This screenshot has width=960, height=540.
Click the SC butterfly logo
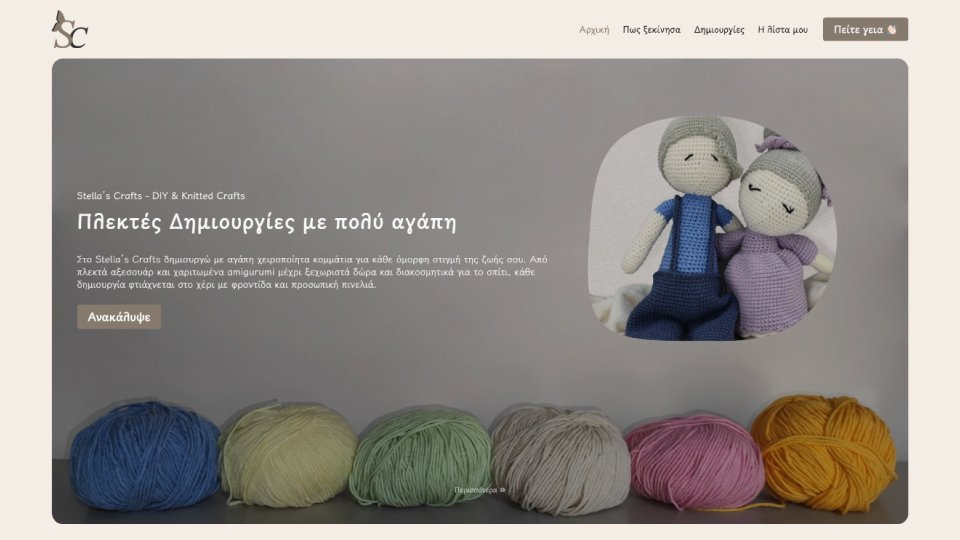coord(70,29)
